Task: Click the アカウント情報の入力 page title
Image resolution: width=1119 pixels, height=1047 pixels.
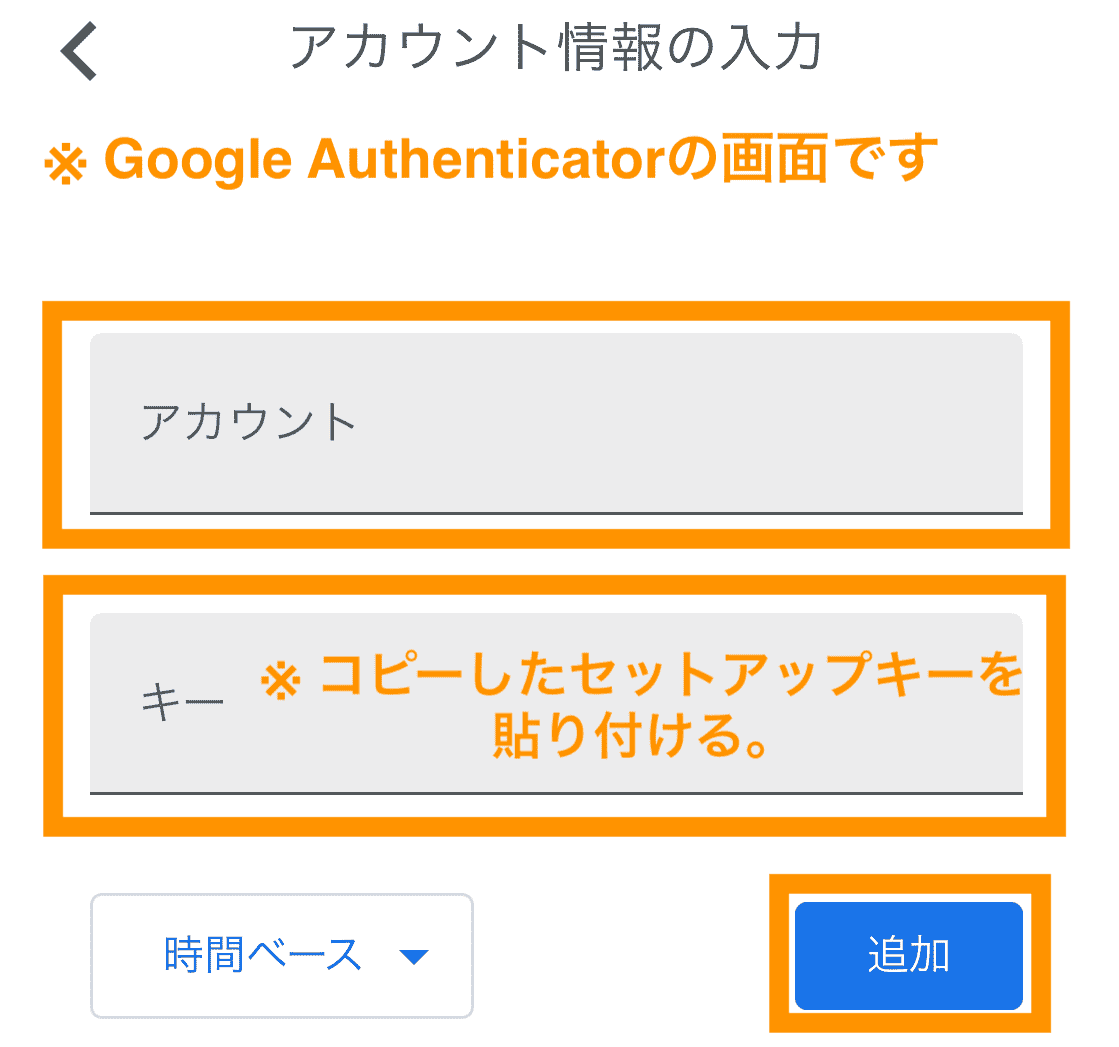Action: [557, 47]
